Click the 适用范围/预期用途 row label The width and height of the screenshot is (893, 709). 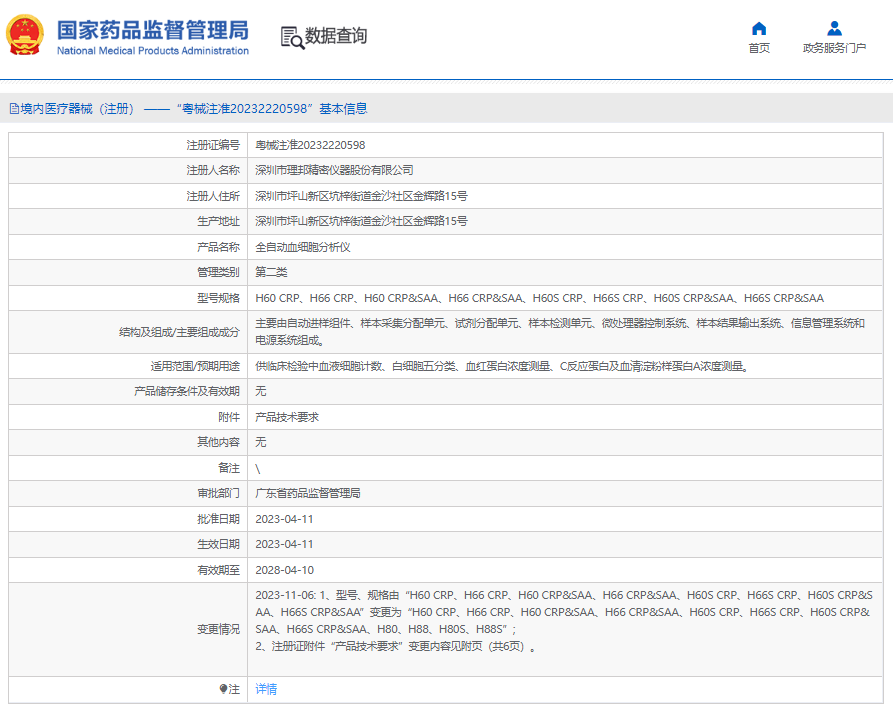point(195,366)
